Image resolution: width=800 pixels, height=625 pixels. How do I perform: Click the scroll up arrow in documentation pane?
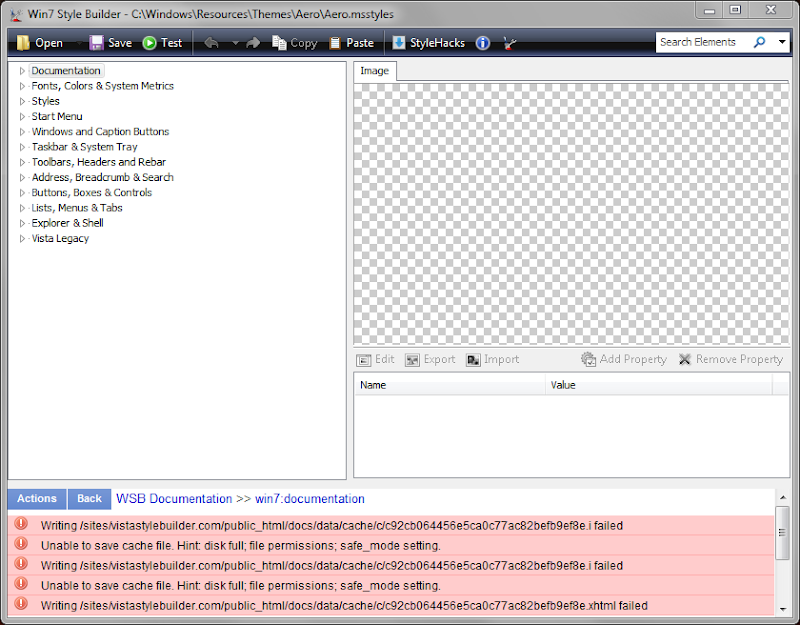click(783, 497)
